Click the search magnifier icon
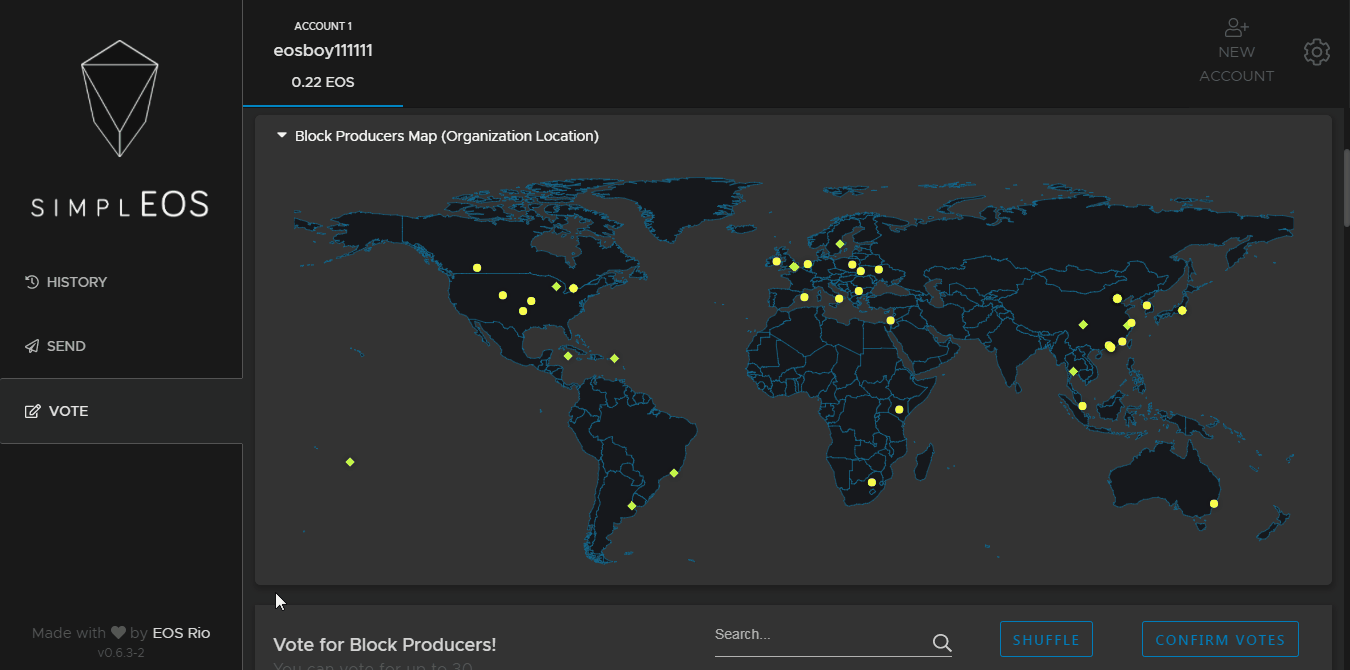 [941, 643]
